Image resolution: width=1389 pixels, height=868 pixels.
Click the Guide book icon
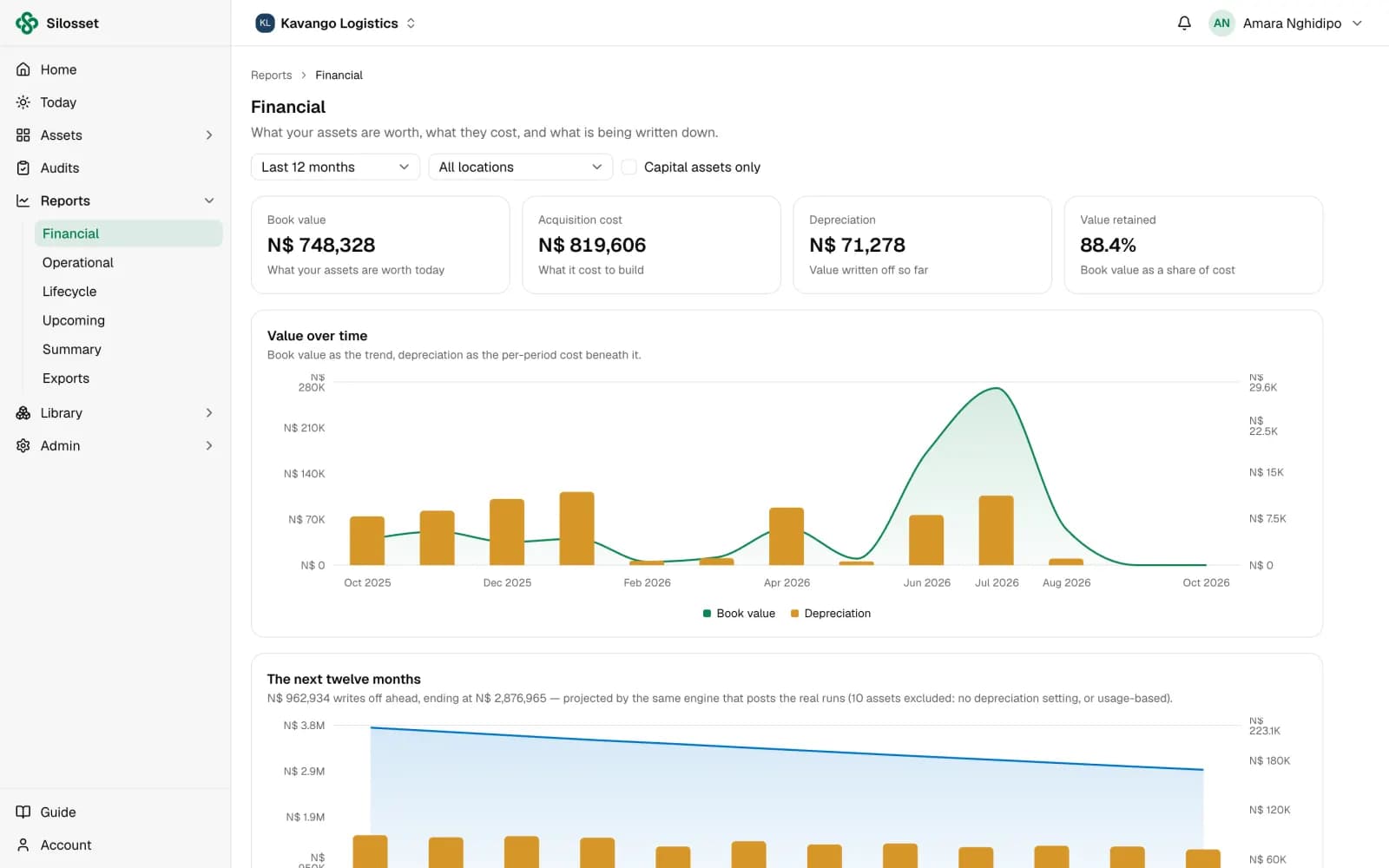point(23,812)
